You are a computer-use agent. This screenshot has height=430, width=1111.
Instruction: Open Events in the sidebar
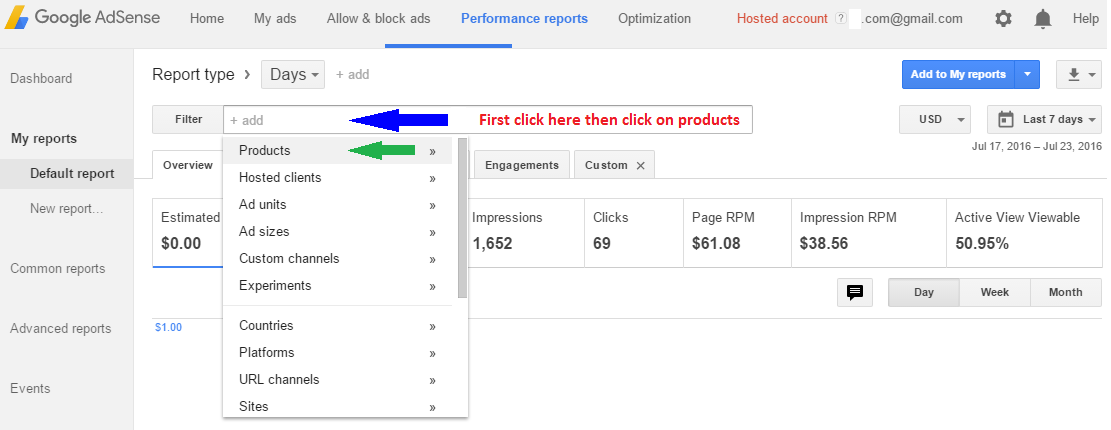(x=30, y=388)
